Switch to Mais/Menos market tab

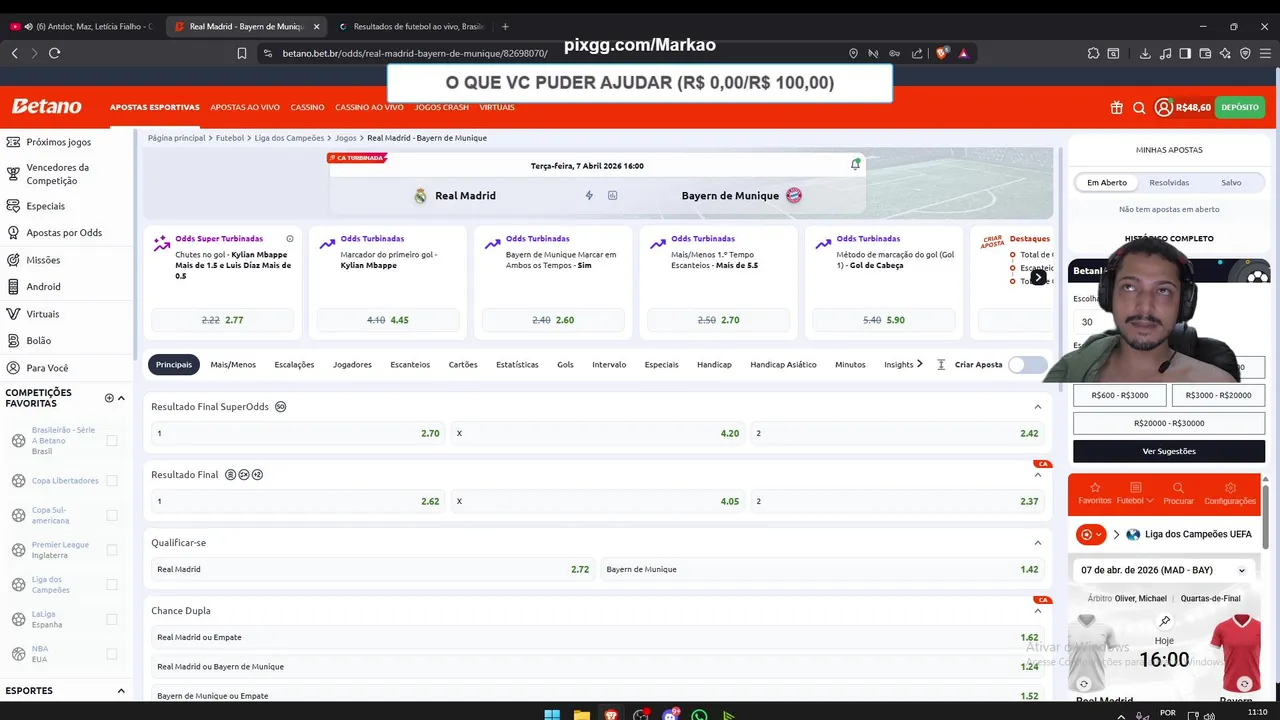click(x=233, y=365)
